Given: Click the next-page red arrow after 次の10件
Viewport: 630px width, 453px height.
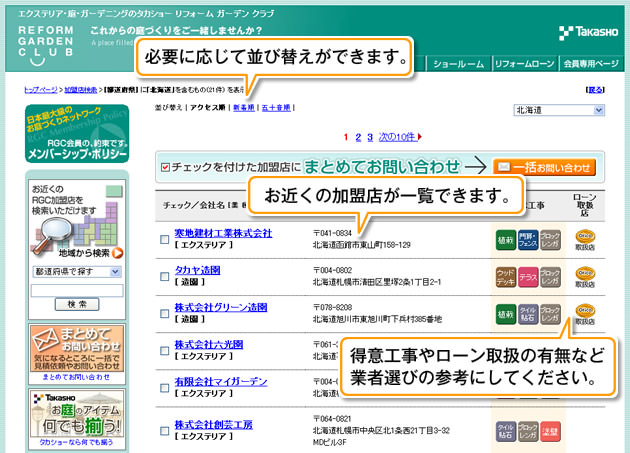Looking at the screenshot, I should click(x=419, y=137).
